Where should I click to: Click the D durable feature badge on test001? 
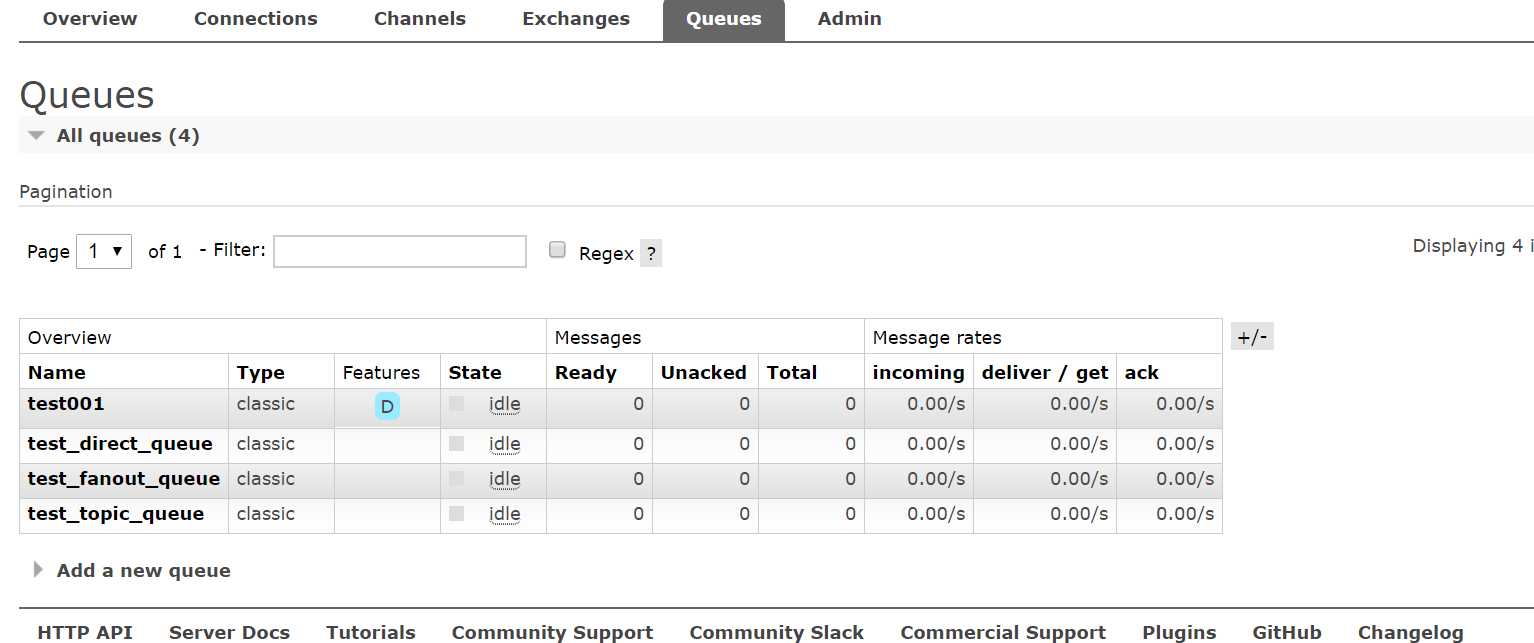(387, 406)
